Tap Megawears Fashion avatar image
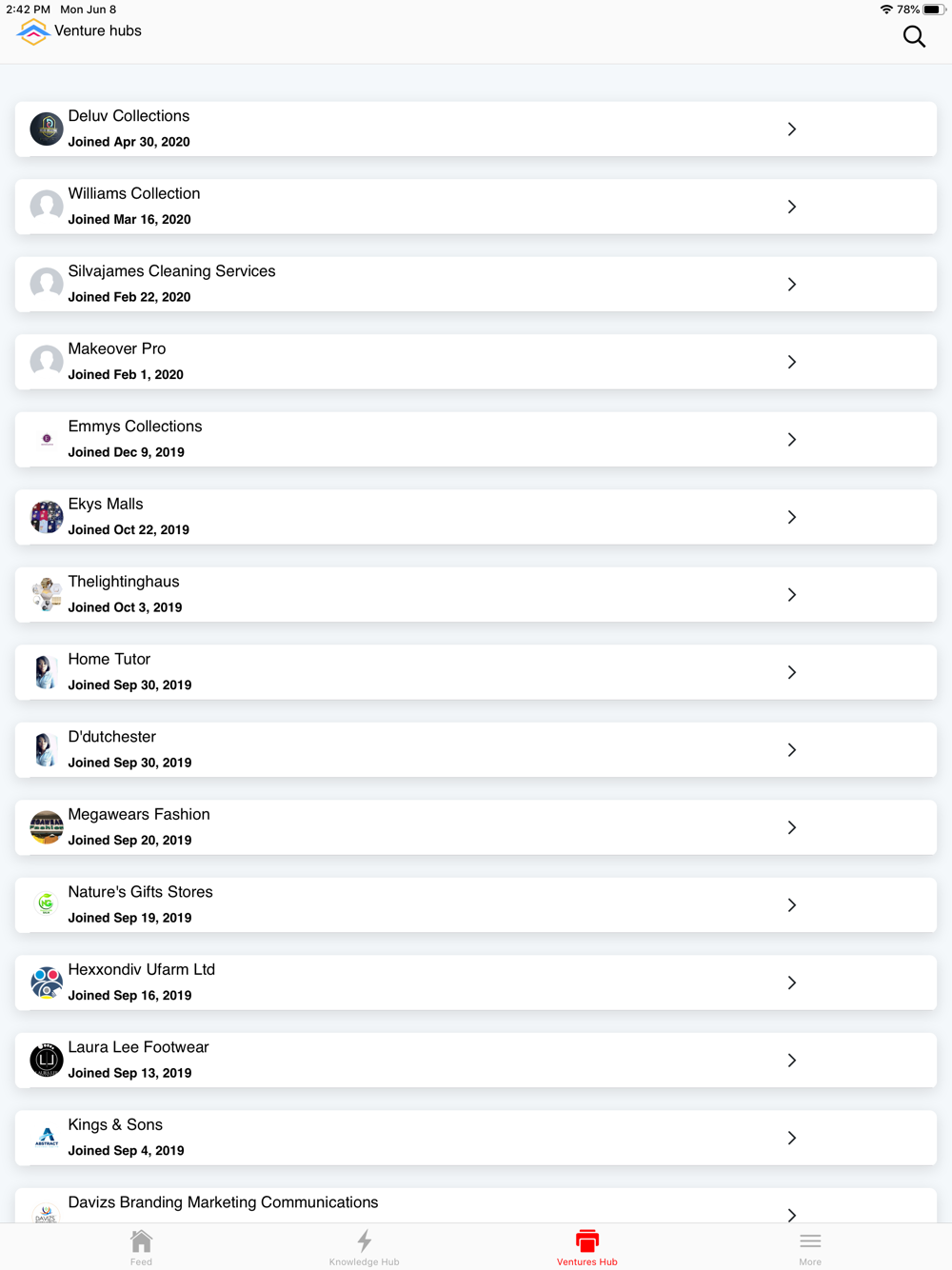The height and width of the screenshot is (1270, 952). tap(47, 827)
